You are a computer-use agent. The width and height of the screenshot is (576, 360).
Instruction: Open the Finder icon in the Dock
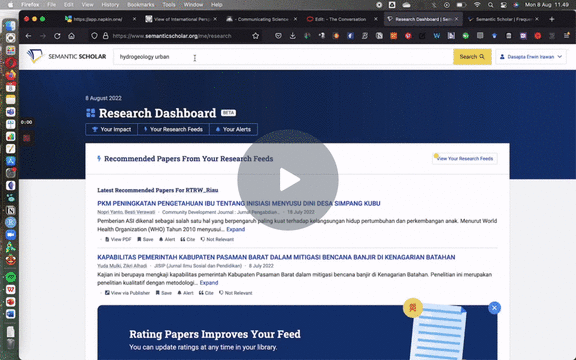coord(10,26)
